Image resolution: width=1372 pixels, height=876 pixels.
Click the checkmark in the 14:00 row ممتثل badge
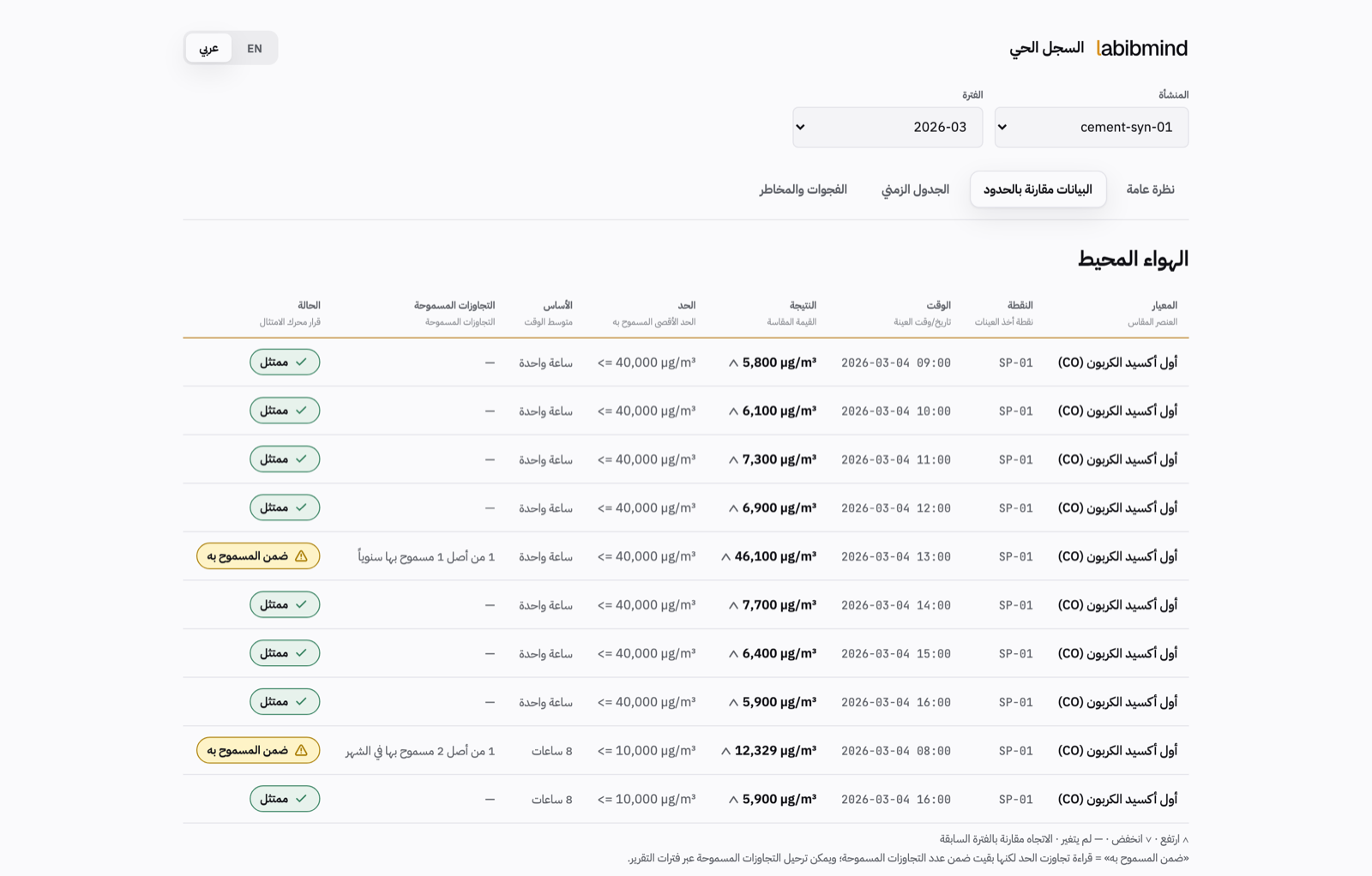click(301, 604)
